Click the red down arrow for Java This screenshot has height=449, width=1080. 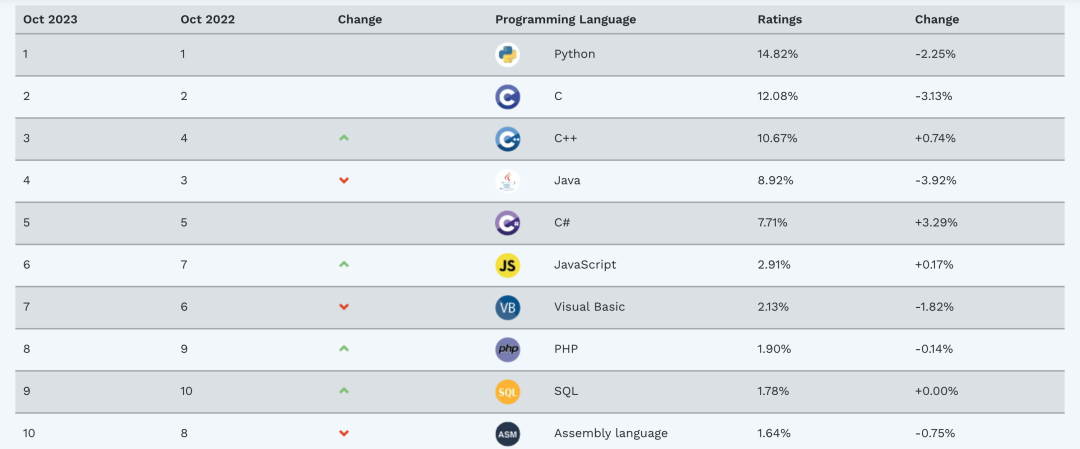(x=344, y=181)
